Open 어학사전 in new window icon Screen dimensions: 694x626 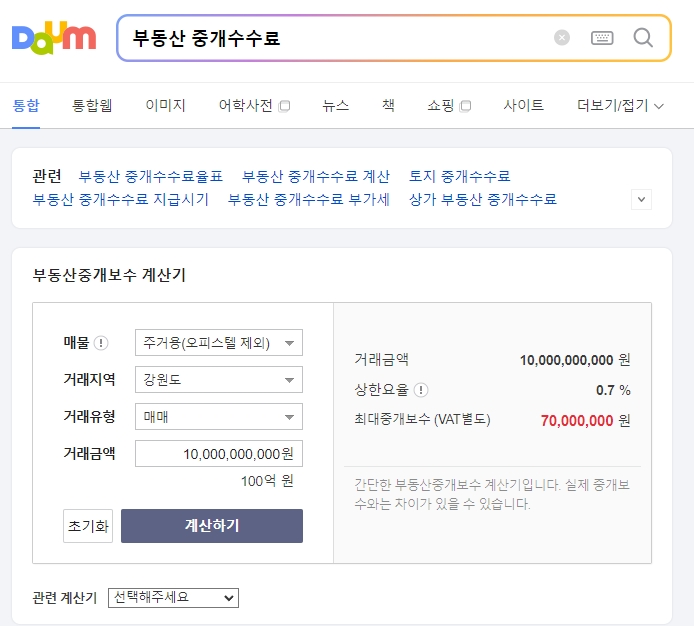point(284,106)
